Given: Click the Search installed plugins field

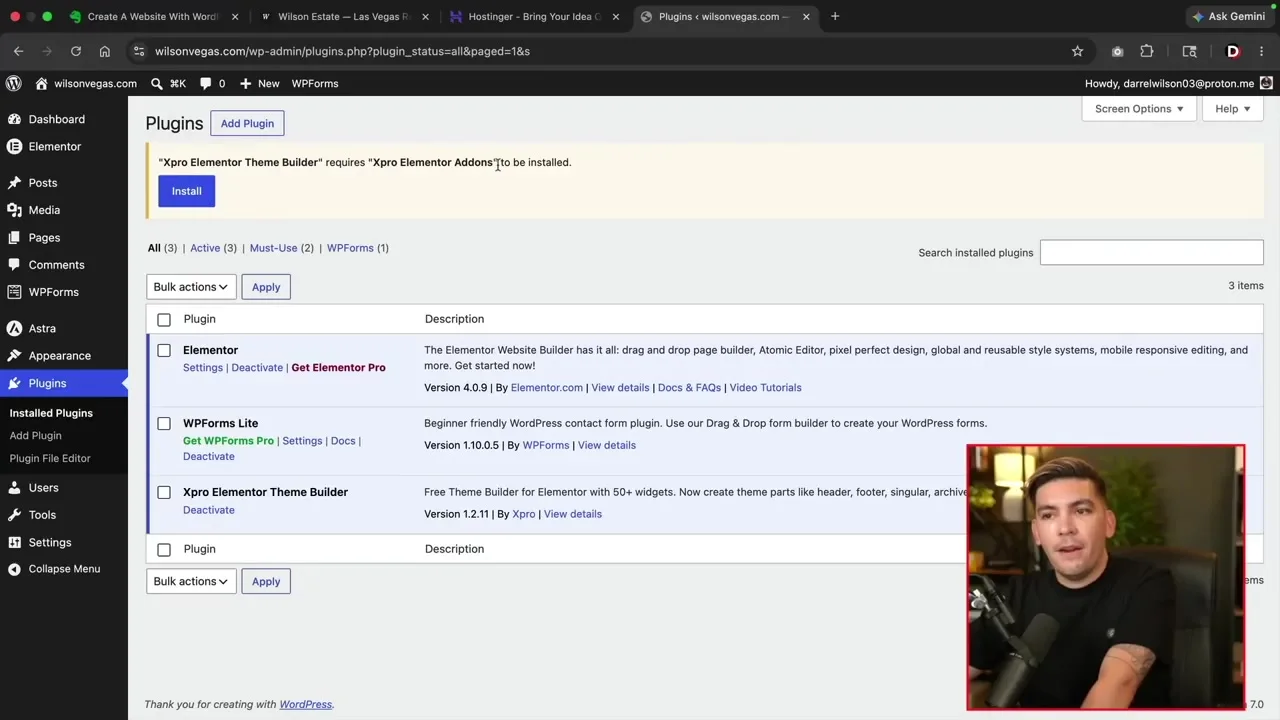Looking at the screenshot, I should (1151, 253).
